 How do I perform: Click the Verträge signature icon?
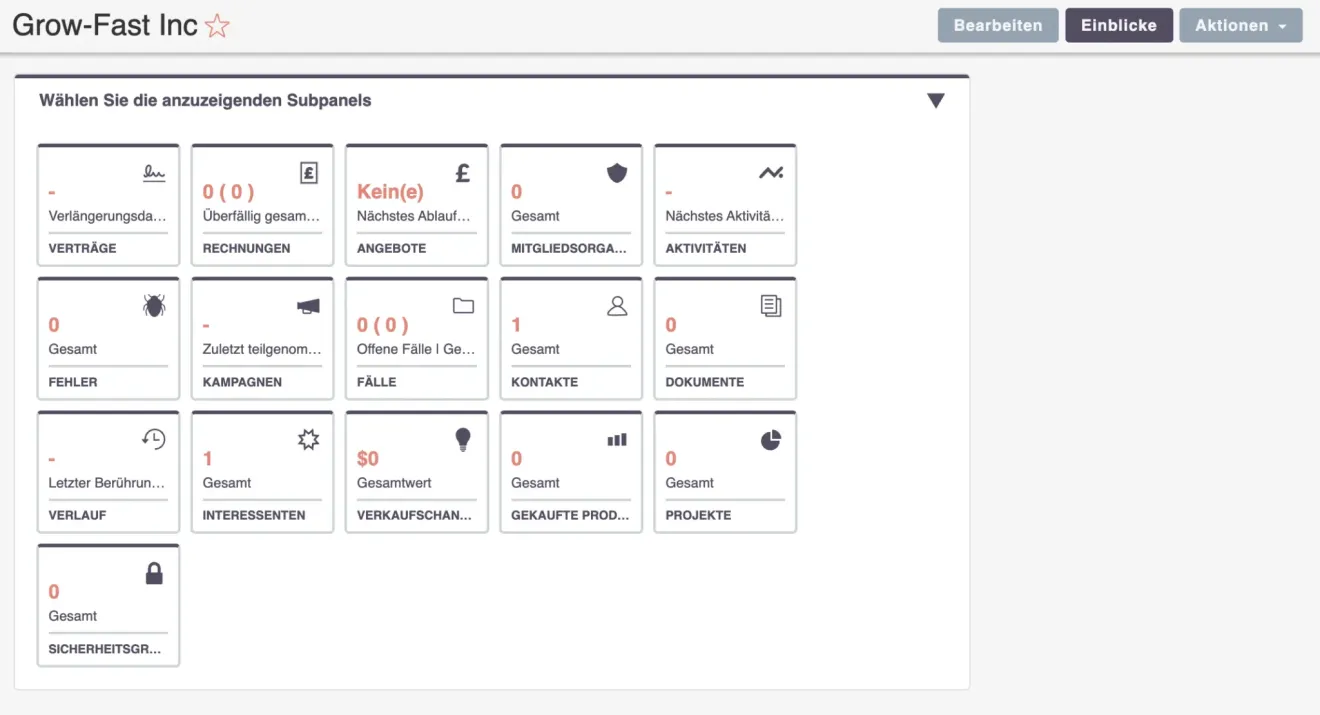tap(153, 172)
